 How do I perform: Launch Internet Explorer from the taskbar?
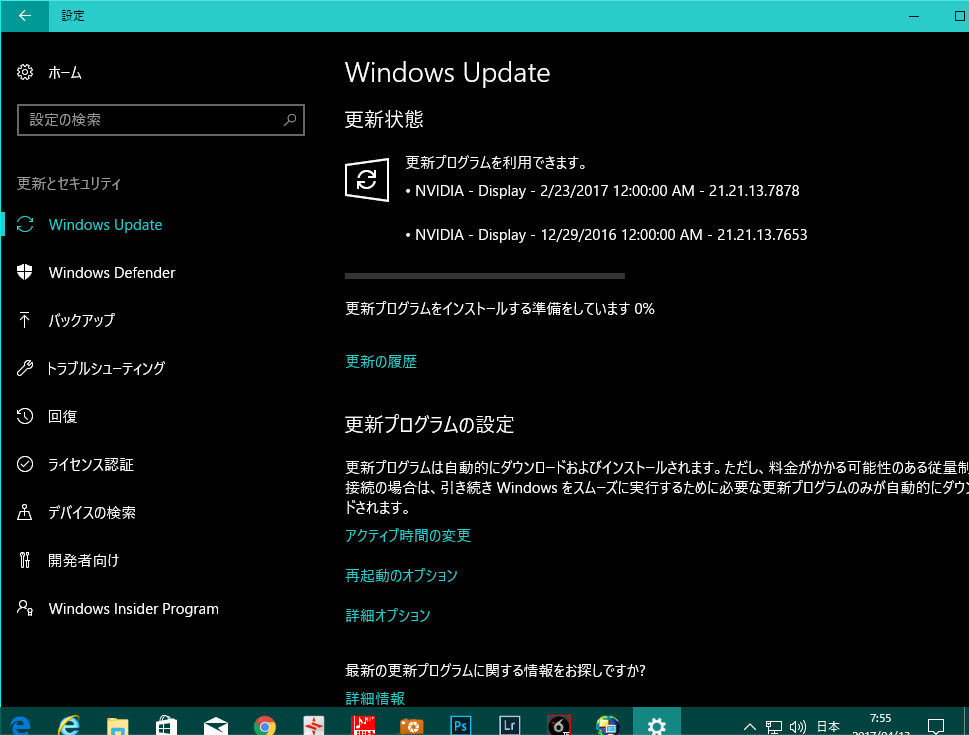69,724
